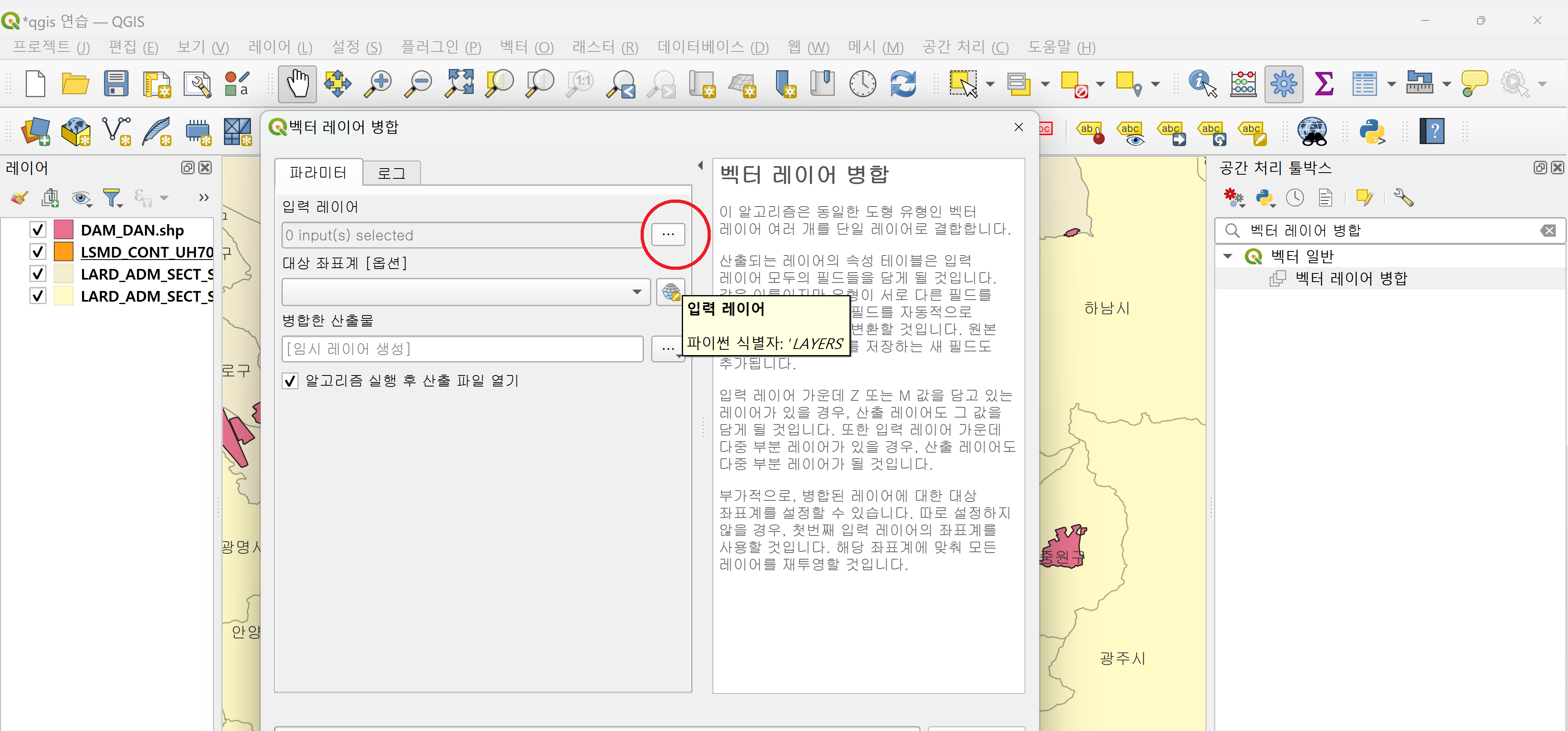Click the Refresh map icon
This screenshot has height=731, width=1568.
pyautogui.click(x=903, y=84)
